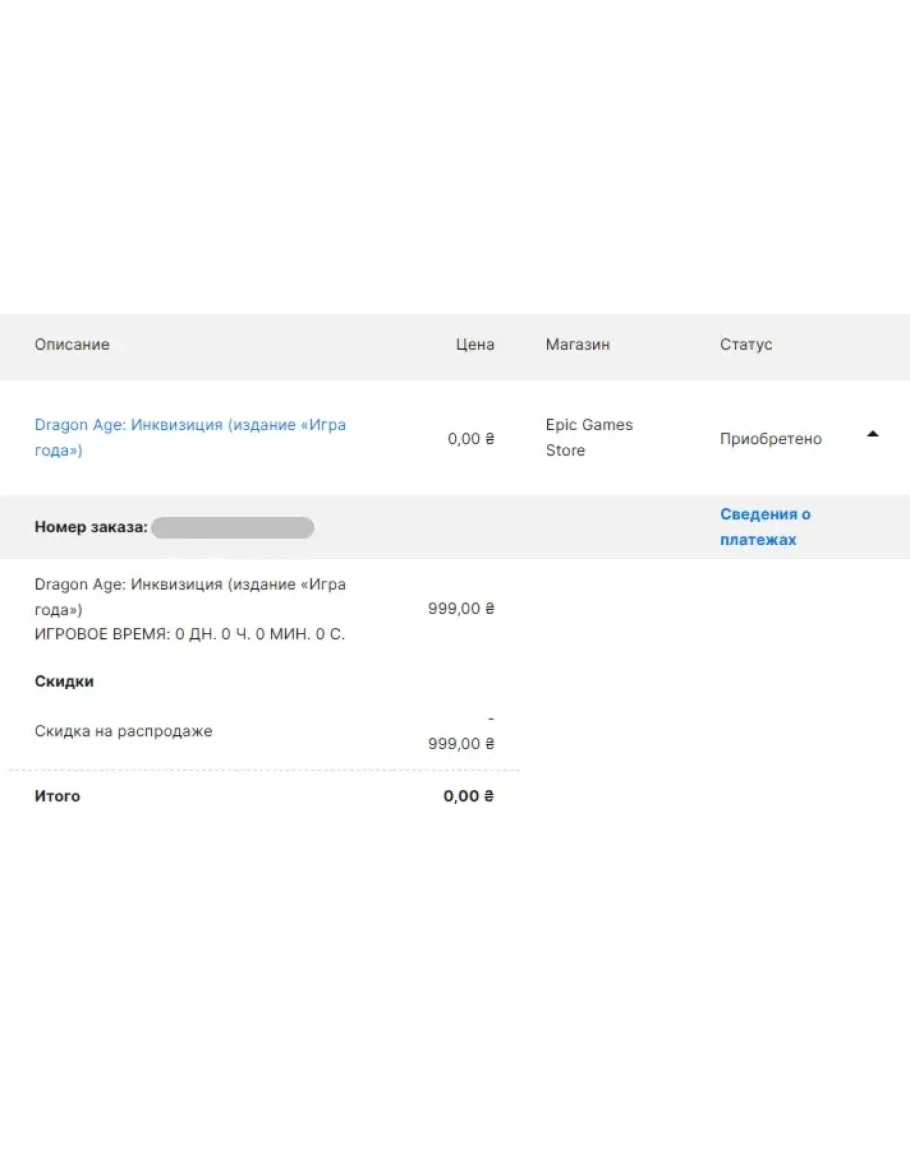Click the Итого total label

point(57,796)
